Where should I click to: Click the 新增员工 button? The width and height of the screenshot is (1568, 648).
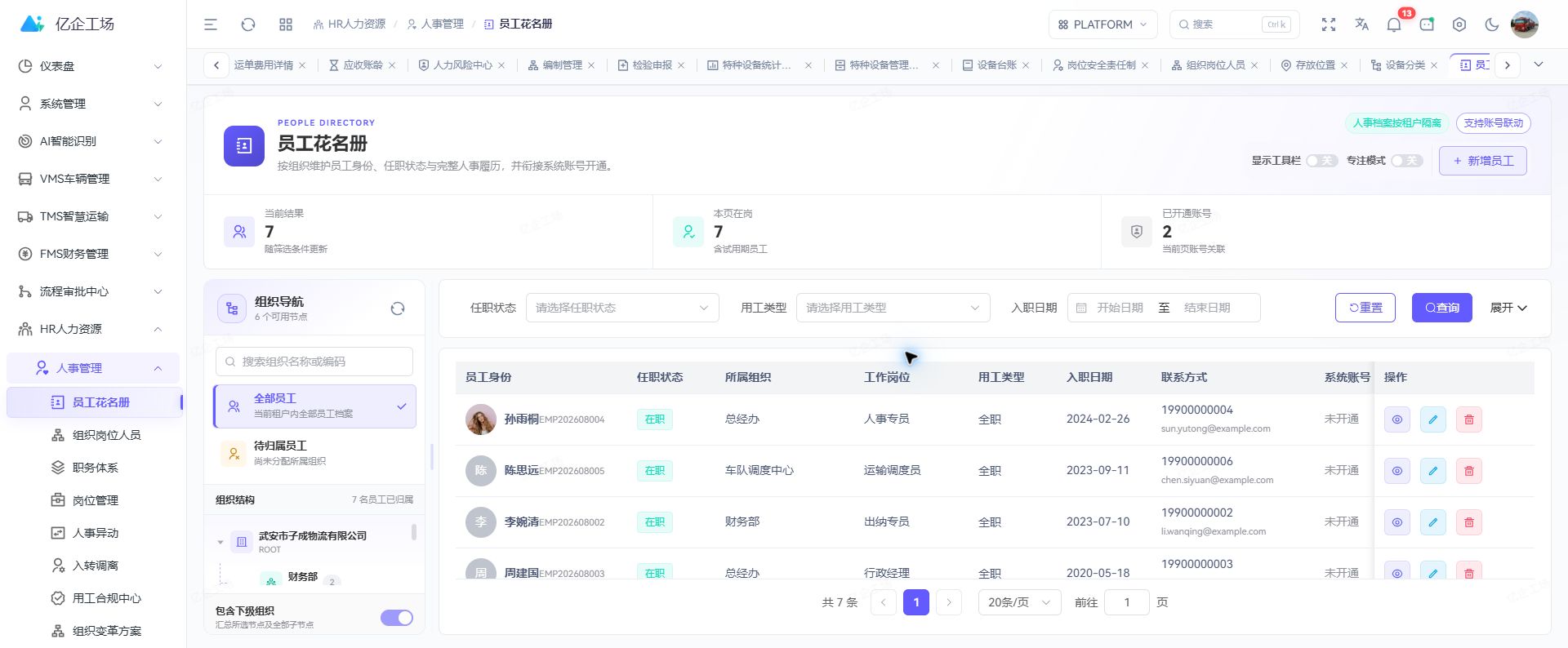coord(1483,161)
